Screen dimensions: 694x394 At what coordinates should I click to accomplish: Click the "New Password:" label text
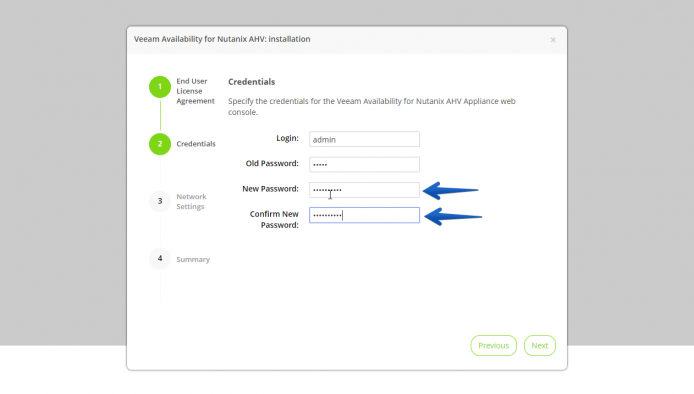[x=270, y=189]
